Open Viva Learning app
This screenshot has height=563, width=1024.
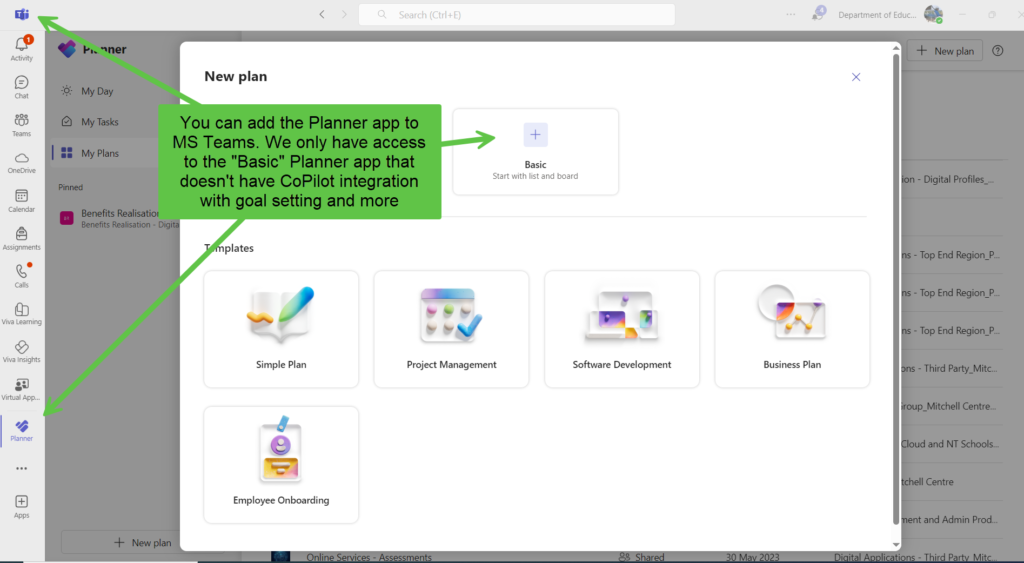tap(22, 314)
